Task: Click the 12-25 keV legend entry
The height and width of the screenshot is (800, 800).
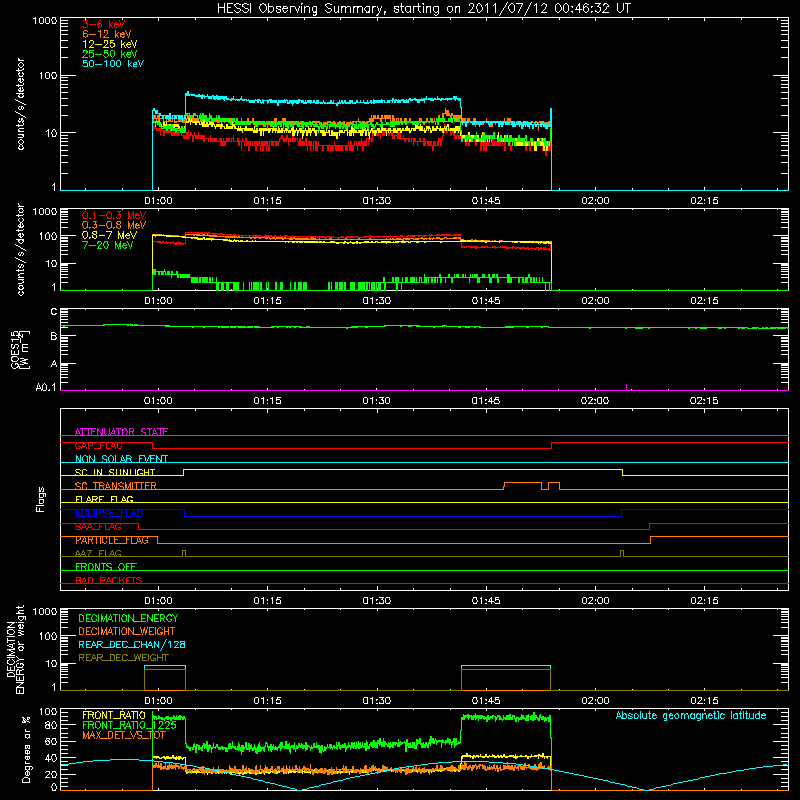Action: tap(110, 44)
